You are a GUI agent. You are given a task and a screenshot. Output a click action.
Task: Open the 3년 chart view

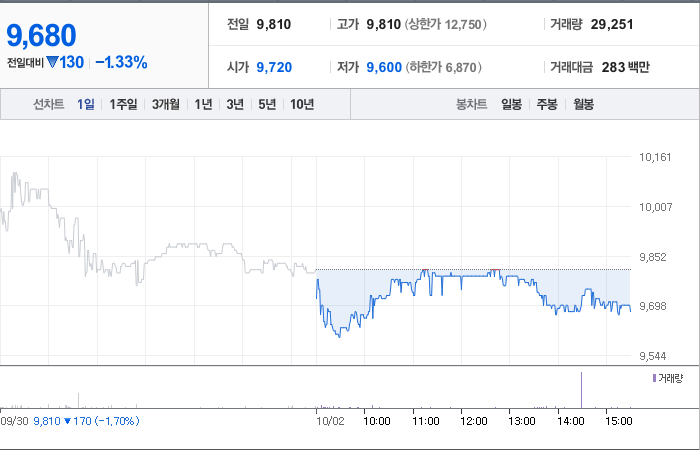coord(235,104)
